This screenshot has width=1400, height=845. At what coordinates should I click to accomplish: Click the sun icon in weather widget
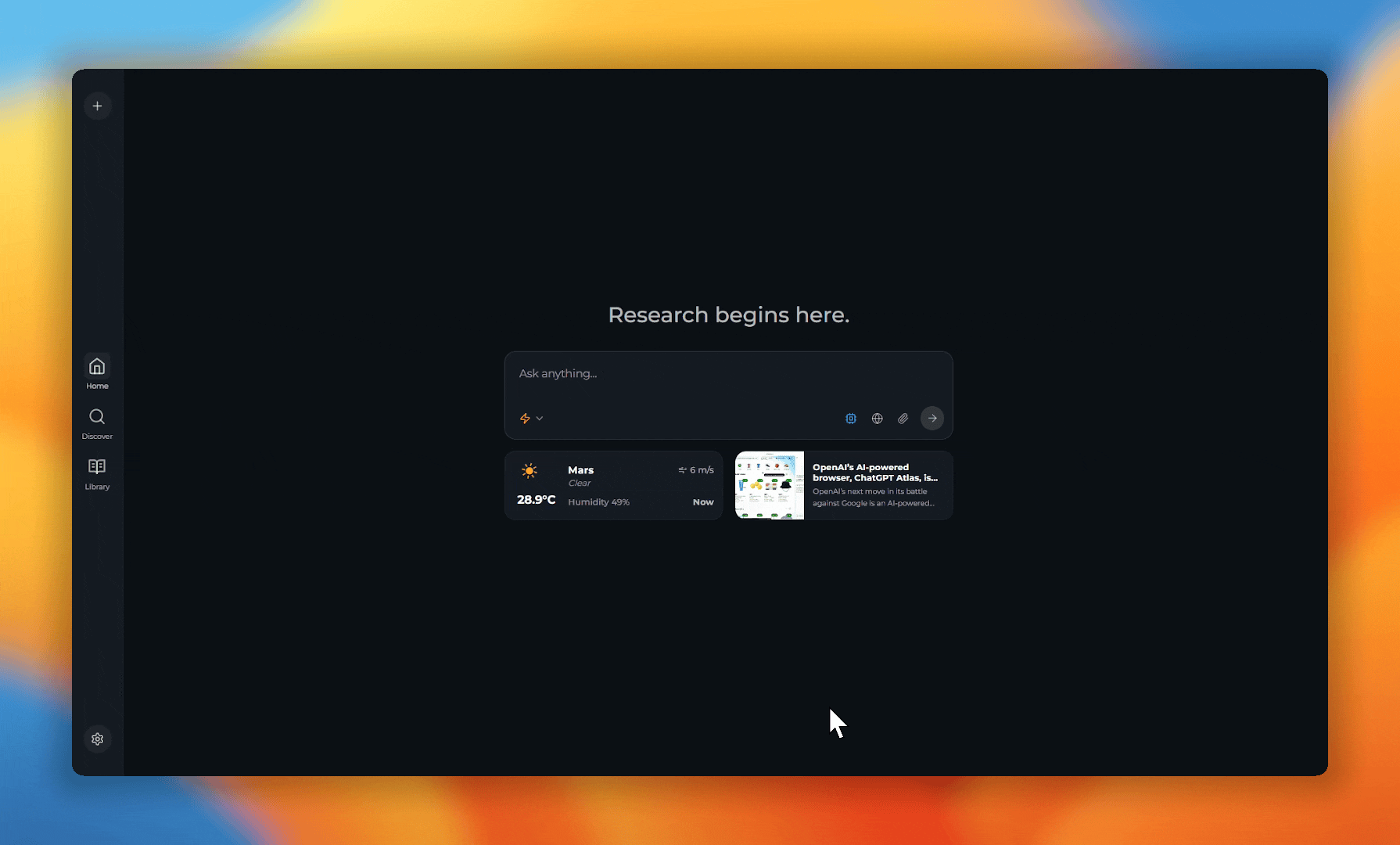point(529,471)
